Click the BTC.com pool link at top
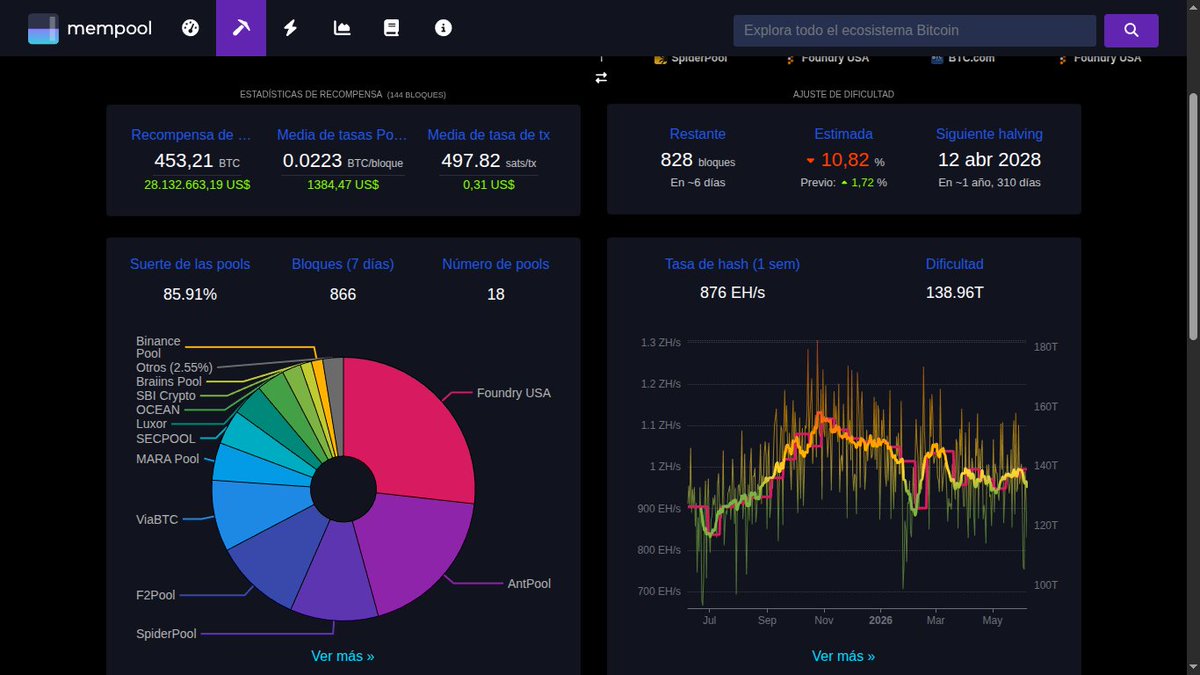Viewport: 1200px width, 675px height. 963,58
